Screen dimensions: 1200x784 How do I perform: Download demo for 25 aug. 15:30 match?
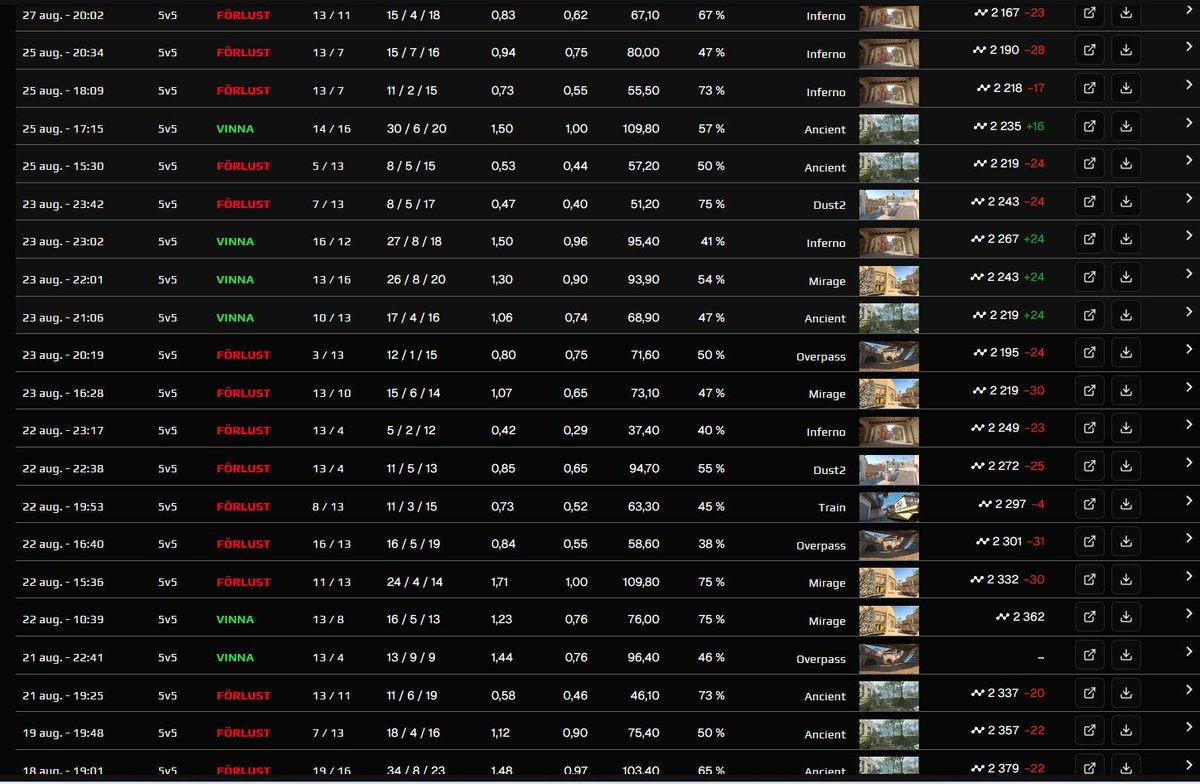point(1126,164)
